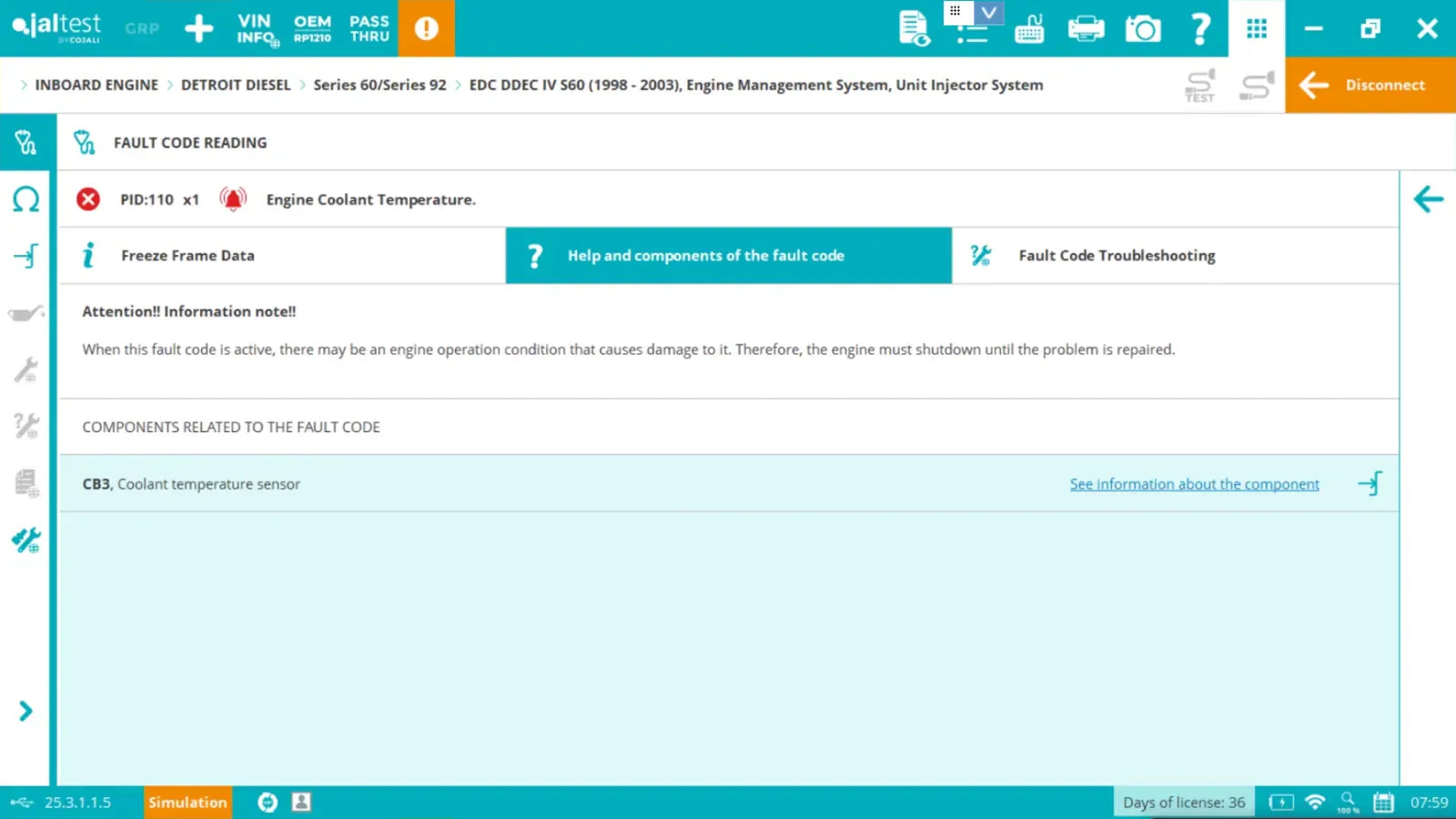Click PID:110 x1 fault code text

coord(159,199)
